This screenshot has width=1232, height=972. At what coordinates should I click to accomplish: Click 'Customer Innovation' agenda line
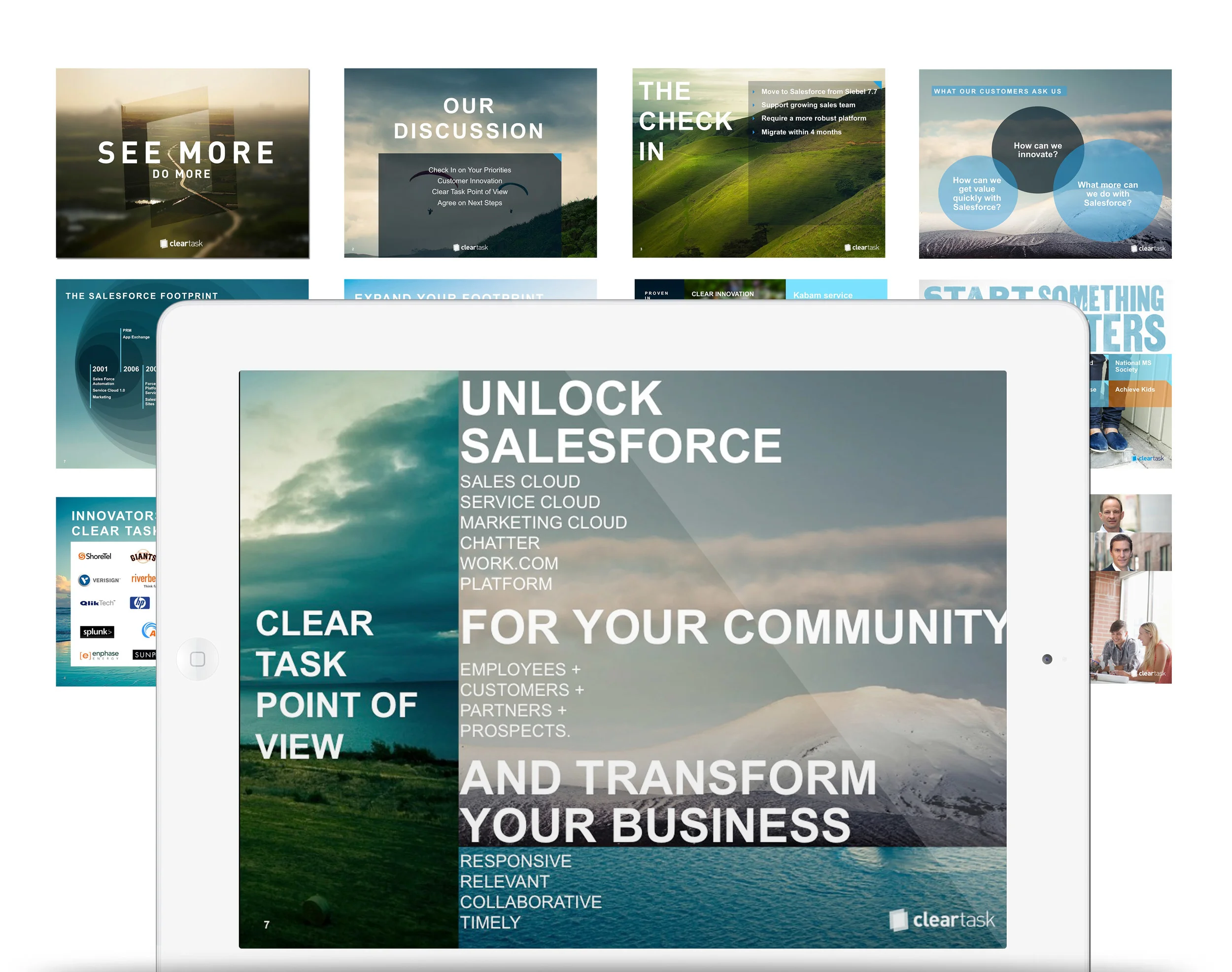470,181
